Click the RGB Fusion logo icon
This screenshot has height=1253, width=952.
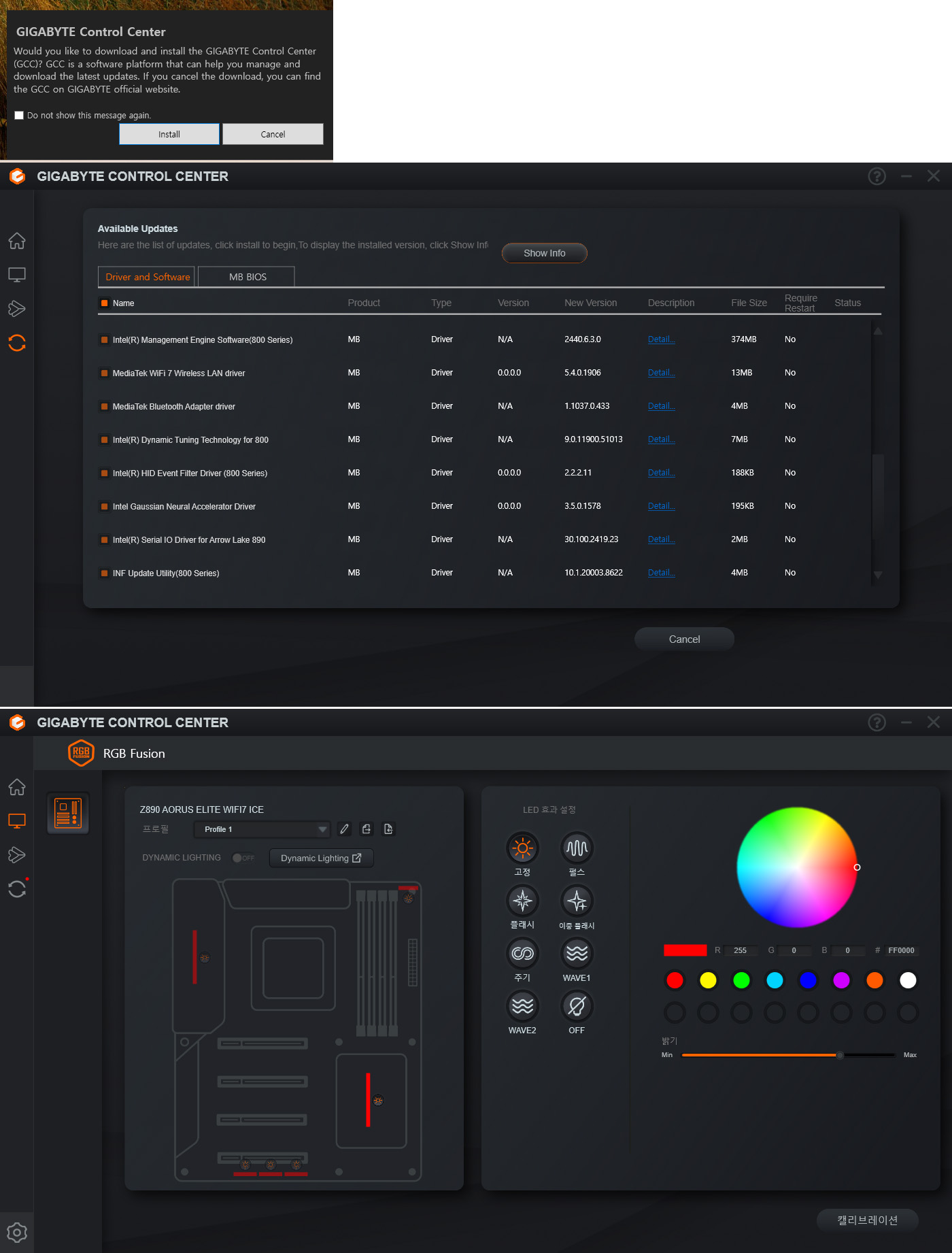(81, 753)
